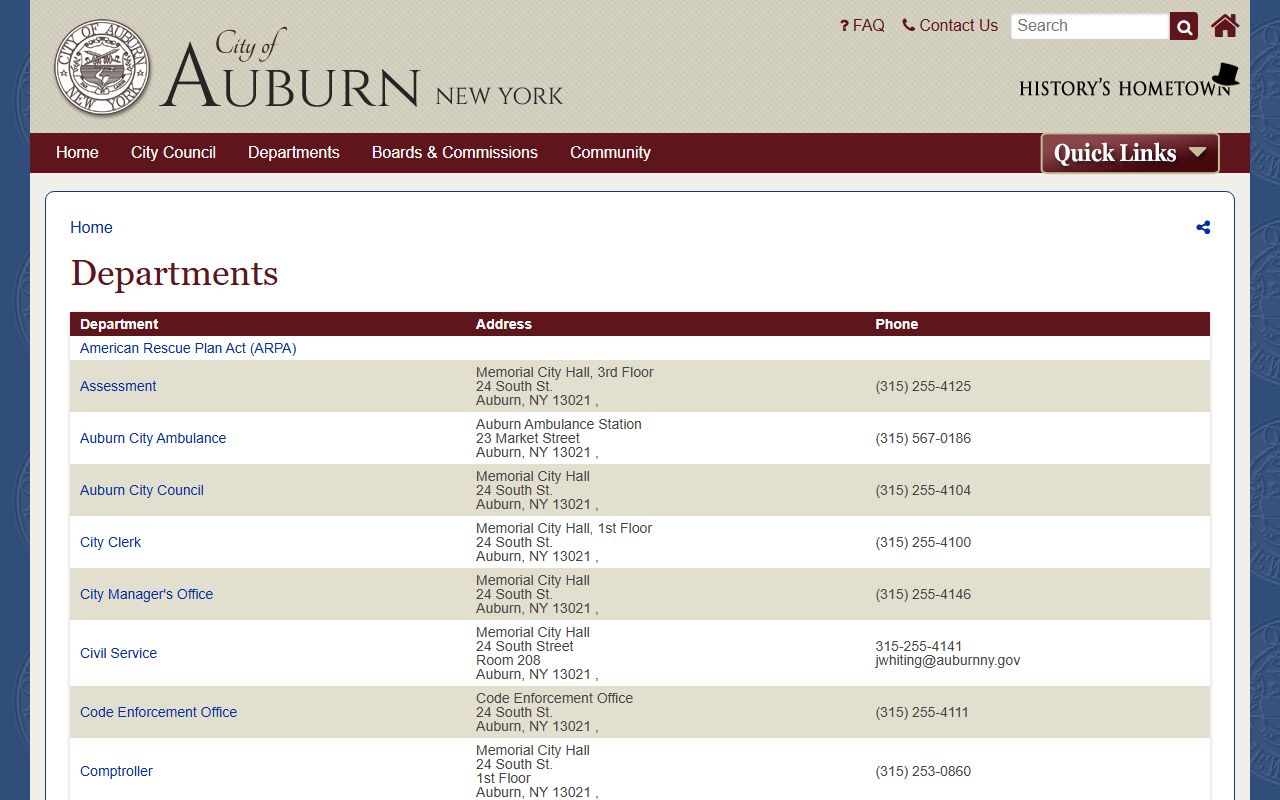Click the Home breadcrumb link

[91, 227]
